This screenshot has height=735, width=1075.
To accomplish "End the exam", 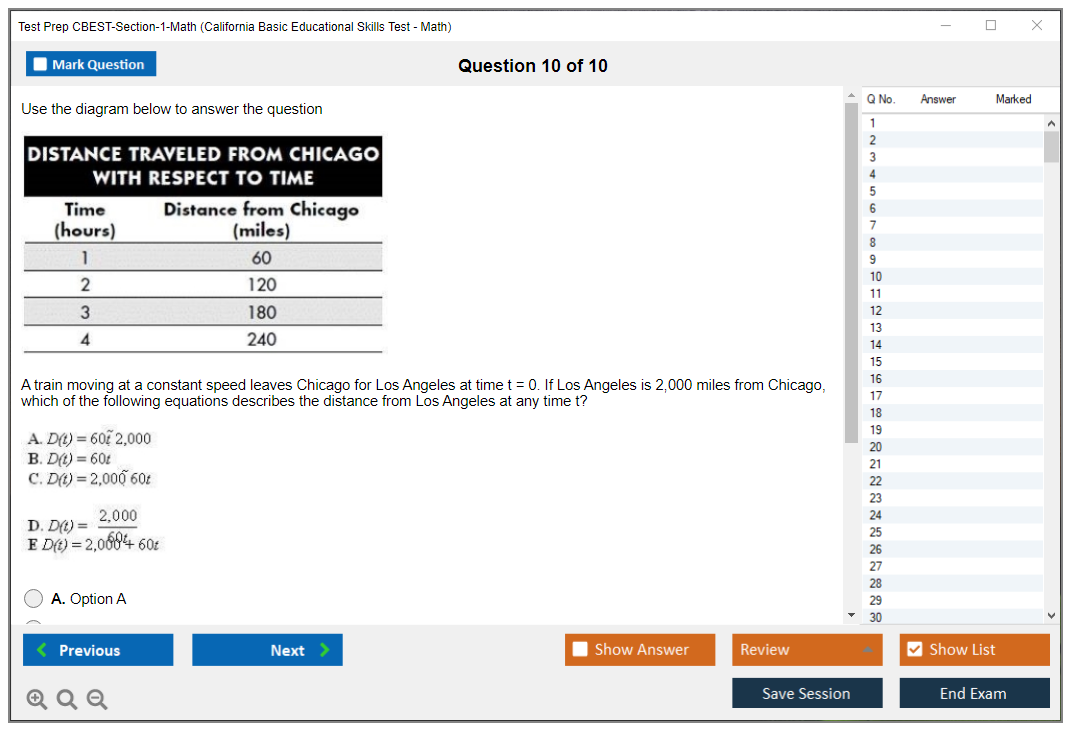I will click(x=974, y=693).
